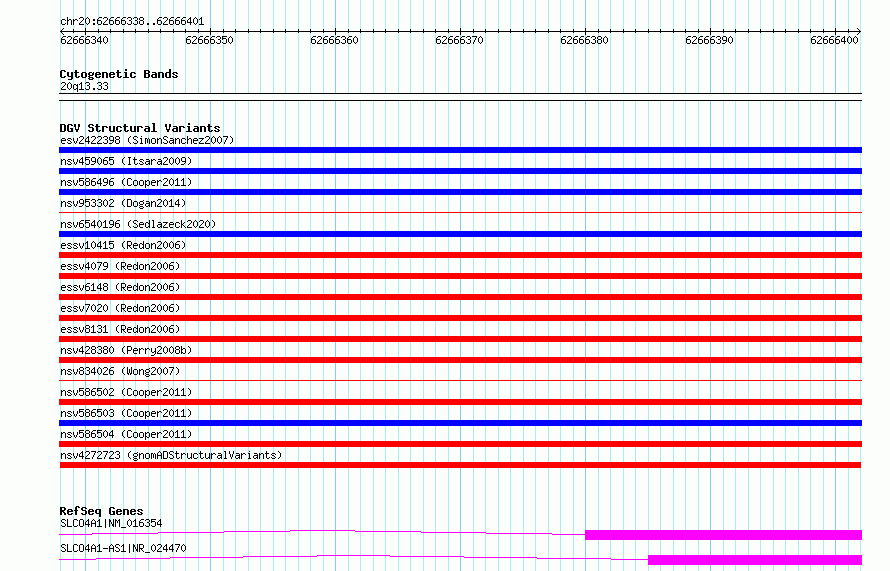Select the 20q13.33 band label
This screenshot has width=890, height=571.
84,86
